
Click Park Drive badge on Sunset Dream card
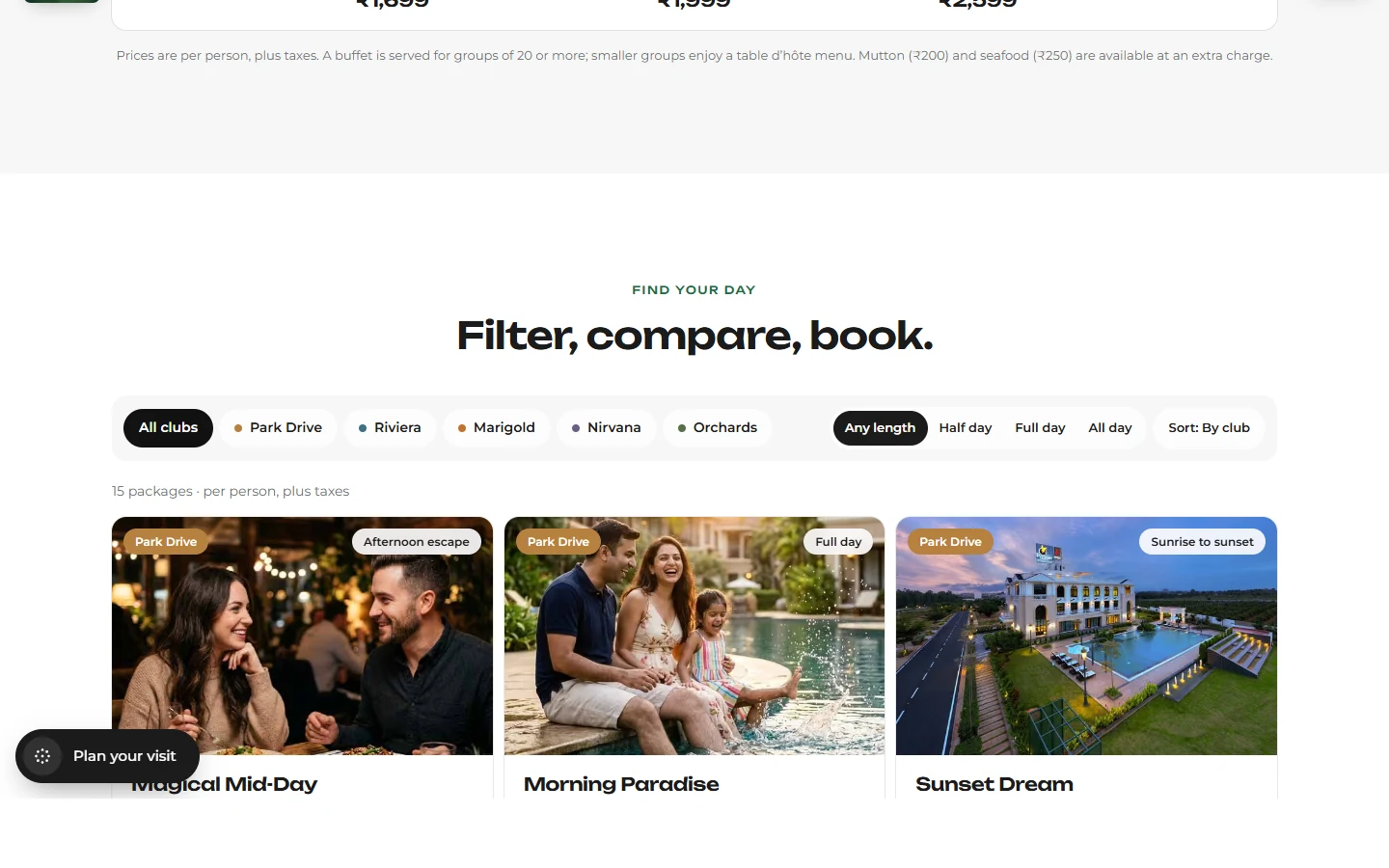coord(950,542)
